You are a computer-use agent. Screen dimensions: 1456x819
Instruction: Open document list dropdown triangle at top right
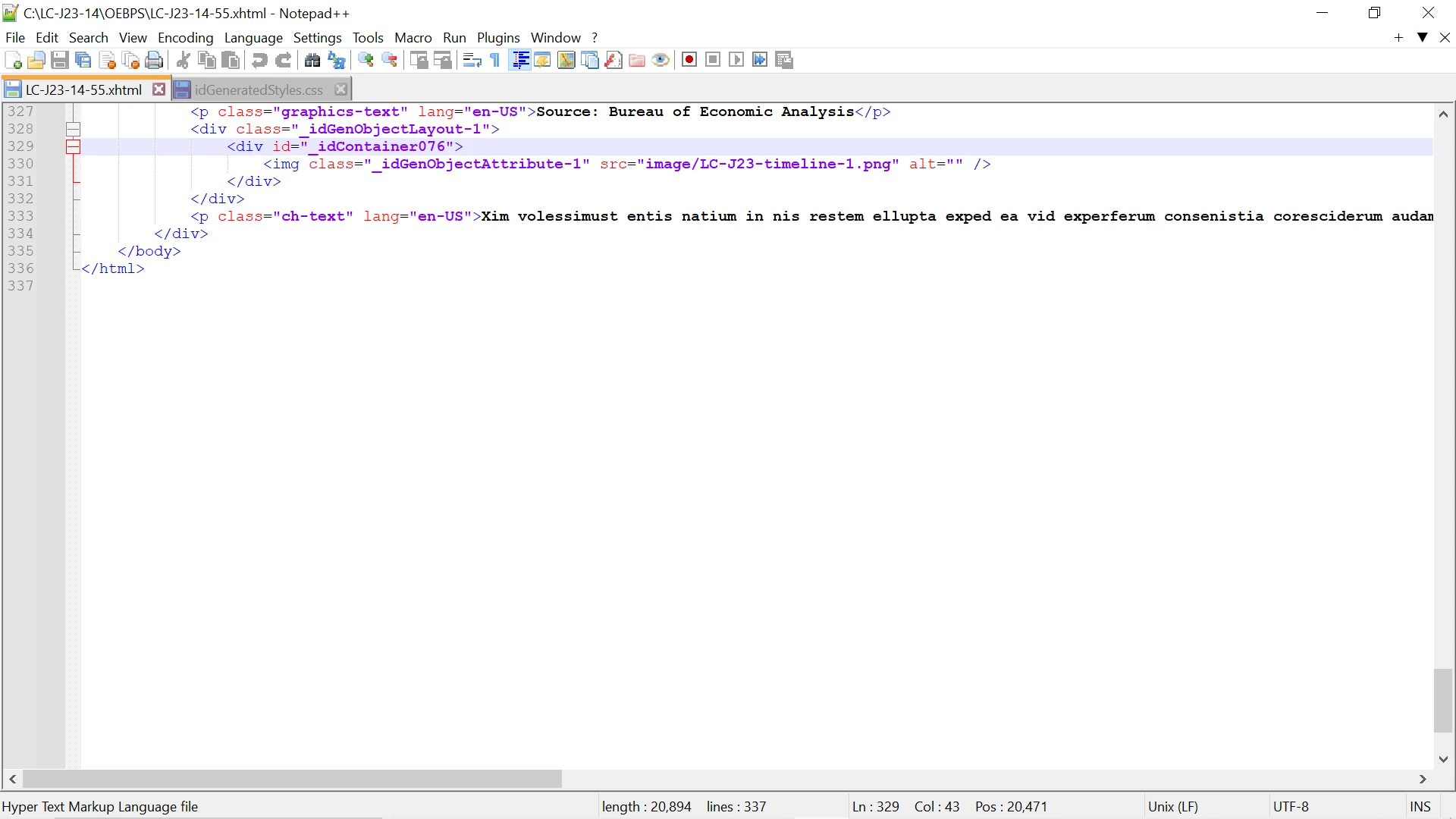(1423, 37)
